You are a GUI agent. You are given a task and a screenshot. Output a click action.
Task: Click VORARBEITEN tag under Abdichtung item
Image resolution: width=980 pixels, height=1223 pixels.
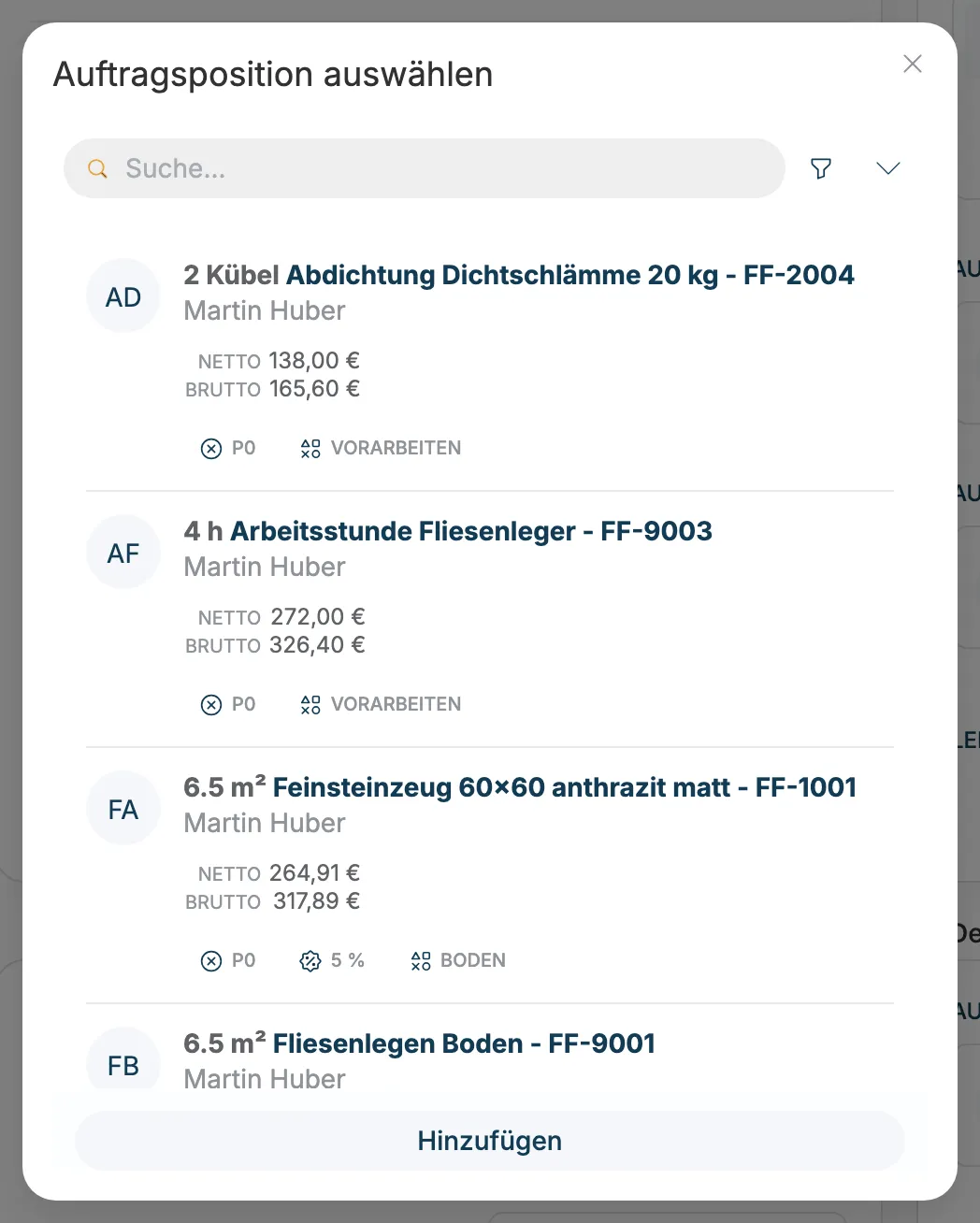click(x=381, y=448)
